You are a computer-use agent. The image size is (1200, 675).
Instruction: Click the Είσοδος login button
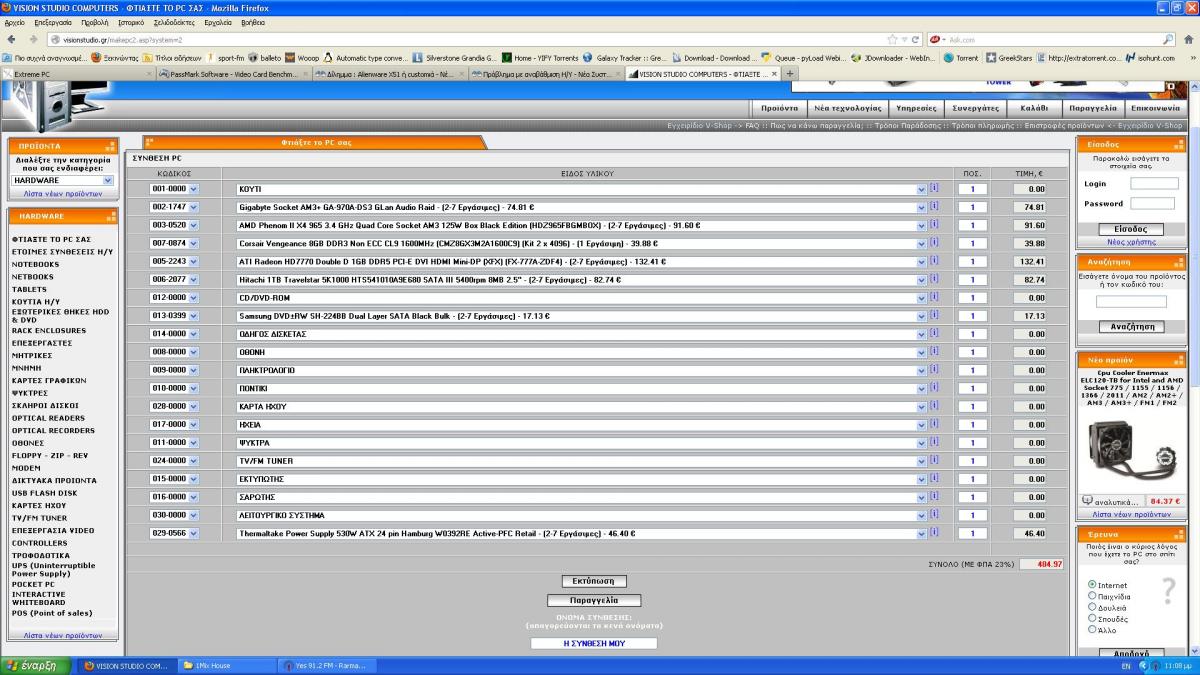click(1130, 229)
